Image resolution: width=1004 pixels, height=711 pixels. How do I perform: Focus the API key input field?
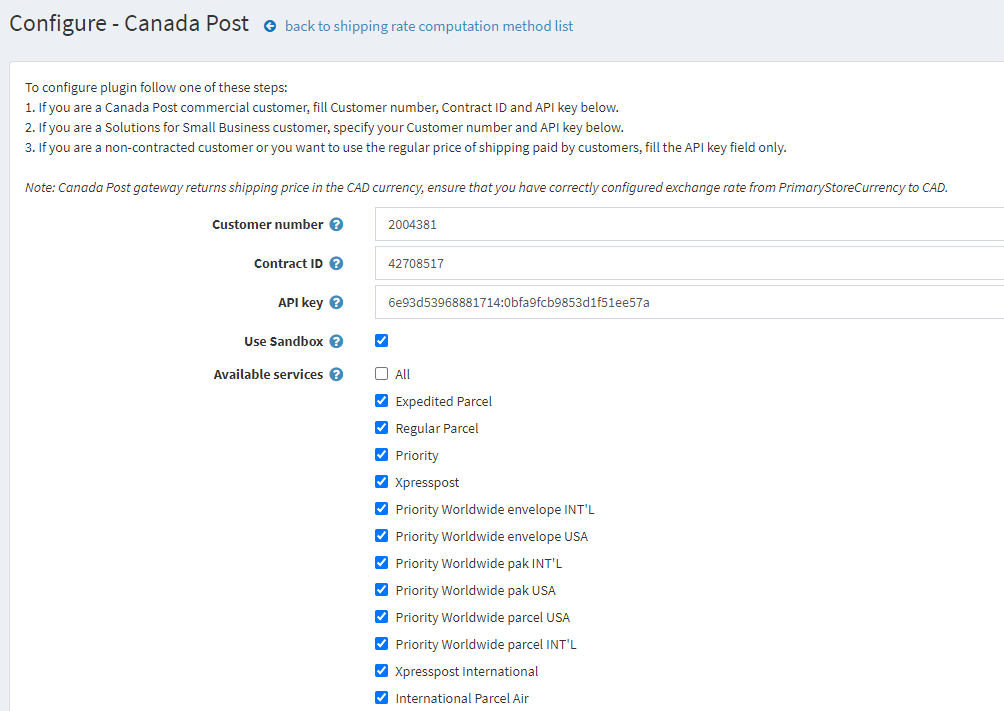click(x=689, y=302)
